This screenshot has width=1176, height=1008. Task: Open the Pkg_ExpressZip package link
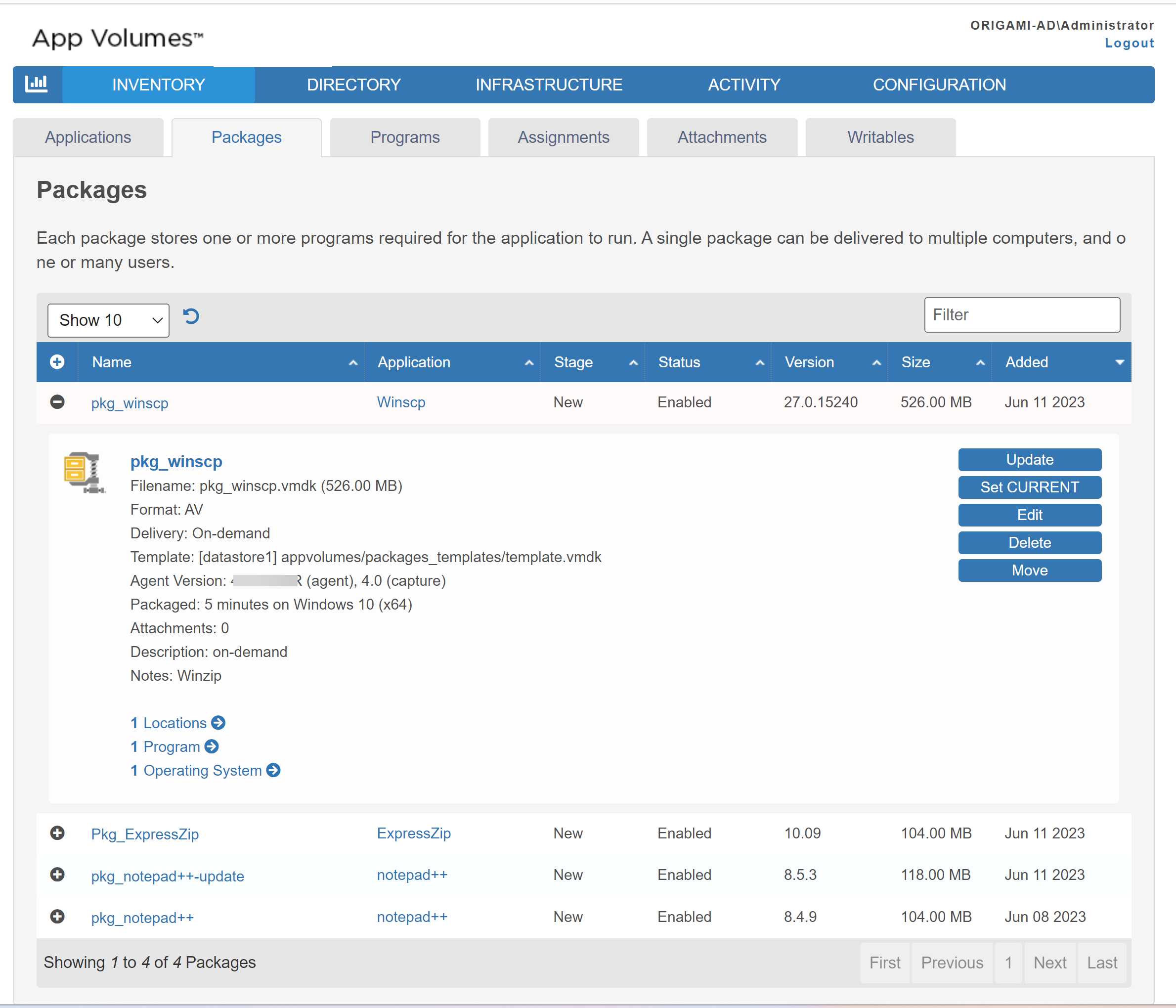click(x=145, y=834)
